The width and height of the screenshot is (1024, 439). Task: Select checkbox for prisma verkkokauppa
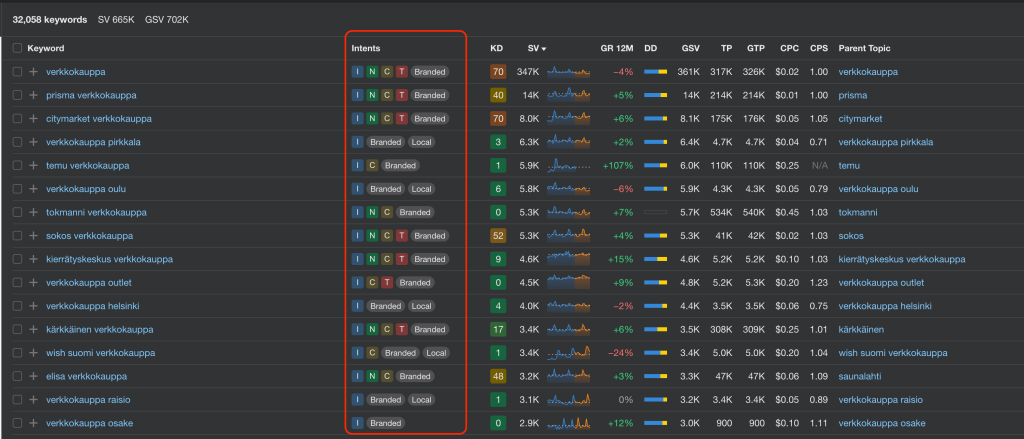click(x=18, y=95)
